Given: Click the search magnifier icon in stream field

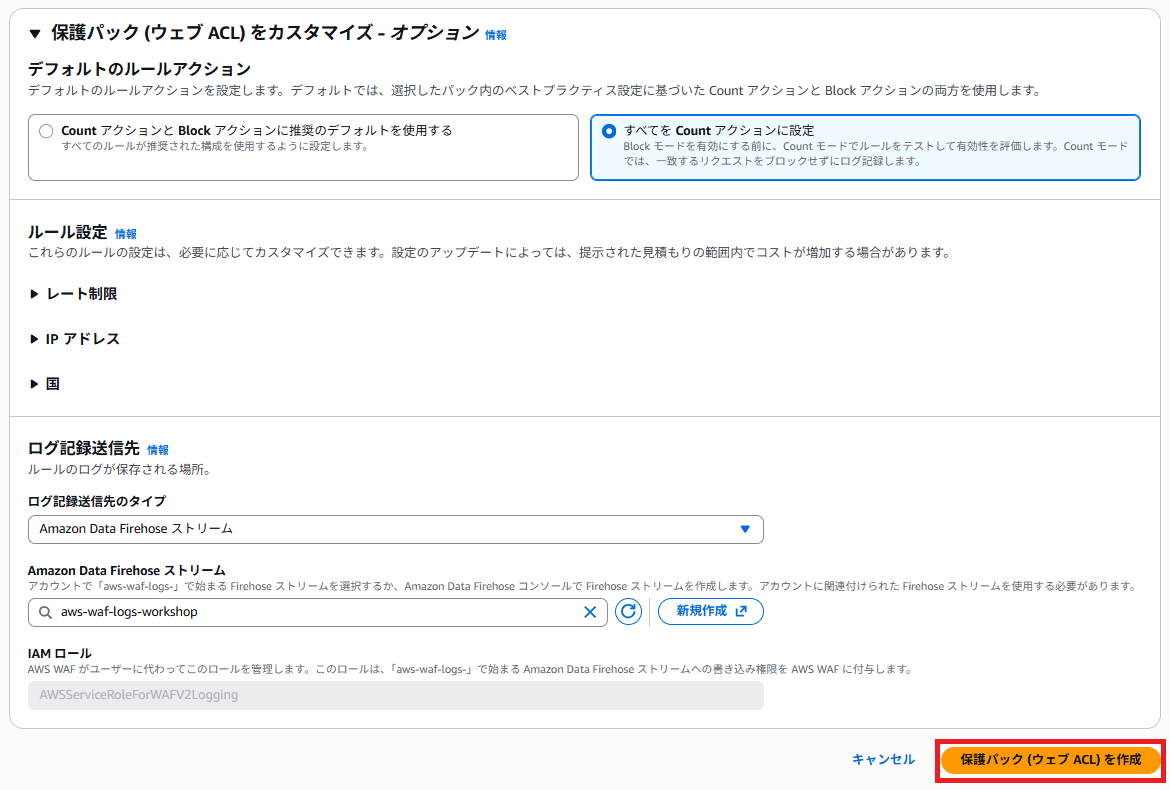Looking at the screenshot, I should pyautogui.click(x=46, y=612).
